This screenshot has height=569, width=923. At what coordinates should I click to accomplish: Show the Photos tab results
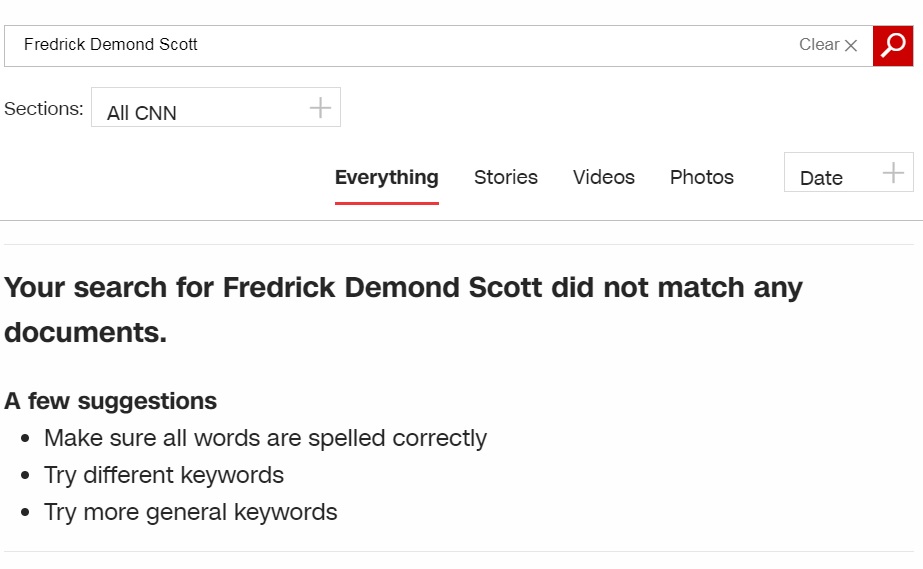pyautogui.click(x=702, y=177)
